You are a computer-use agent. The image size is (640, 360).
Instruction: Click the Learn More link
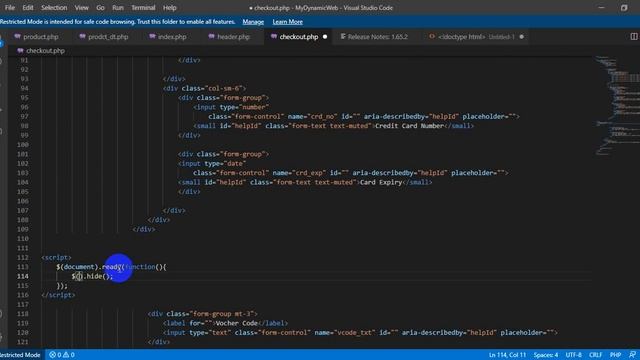click(x=287, y=22)
